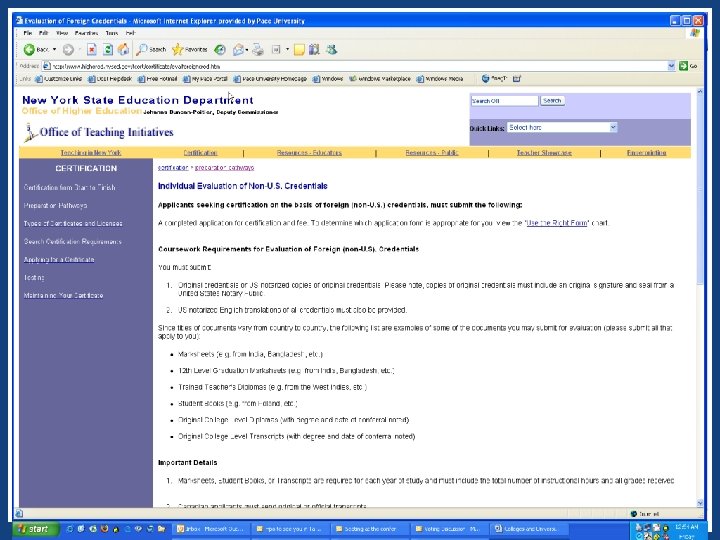Image resolution: width=720 pixels, height=540 pixels.
Task: Select the Resources - Educators nav link
Action: pos(309,152)
